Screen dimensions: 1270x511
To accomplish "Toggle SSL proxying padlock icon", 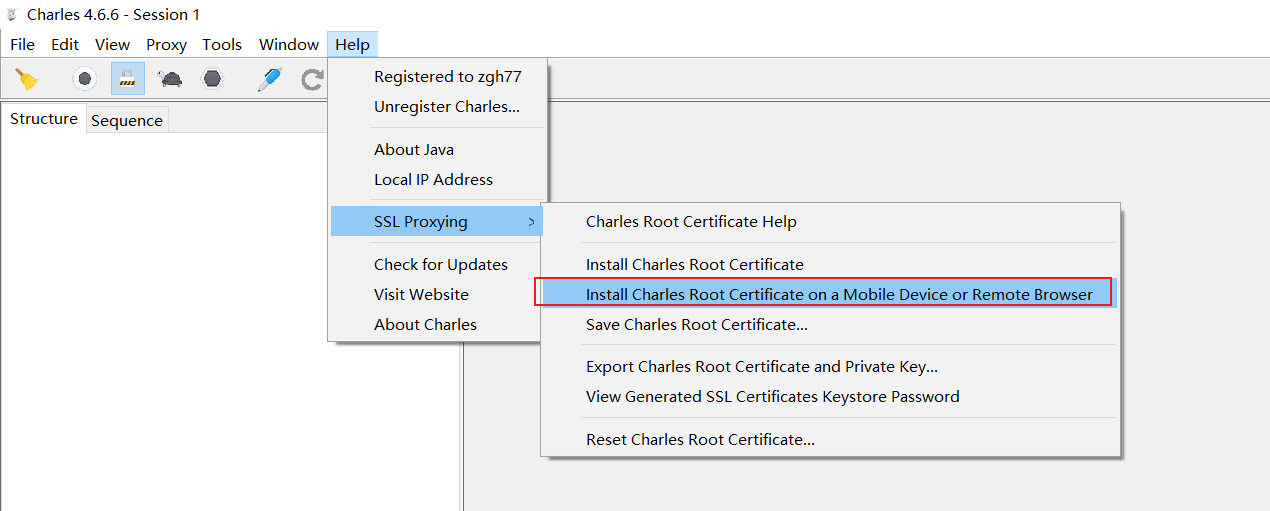I will point(127,79).
